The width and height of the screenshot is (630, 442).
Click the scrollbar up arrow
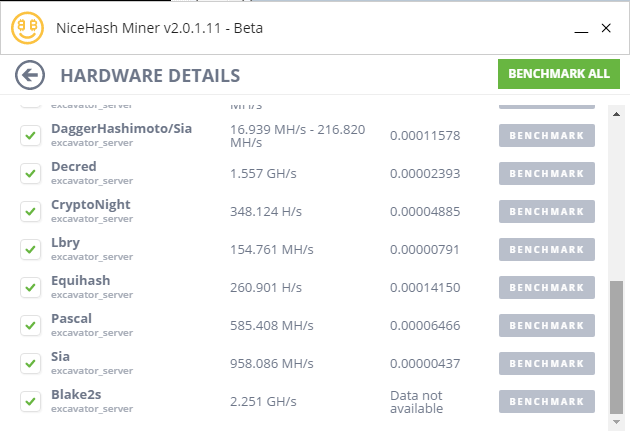click(616, 114)
